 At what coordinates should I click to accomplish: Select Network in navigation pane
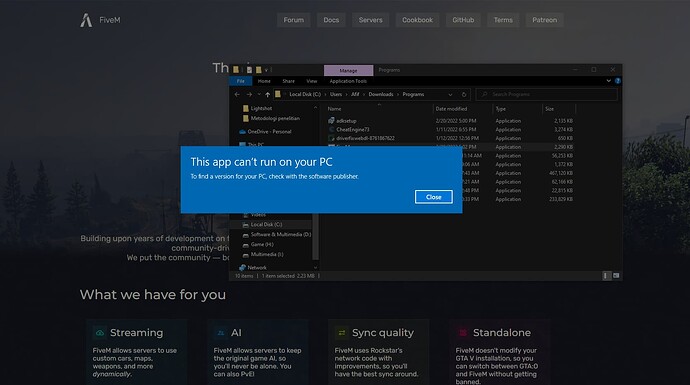[257, 268]
